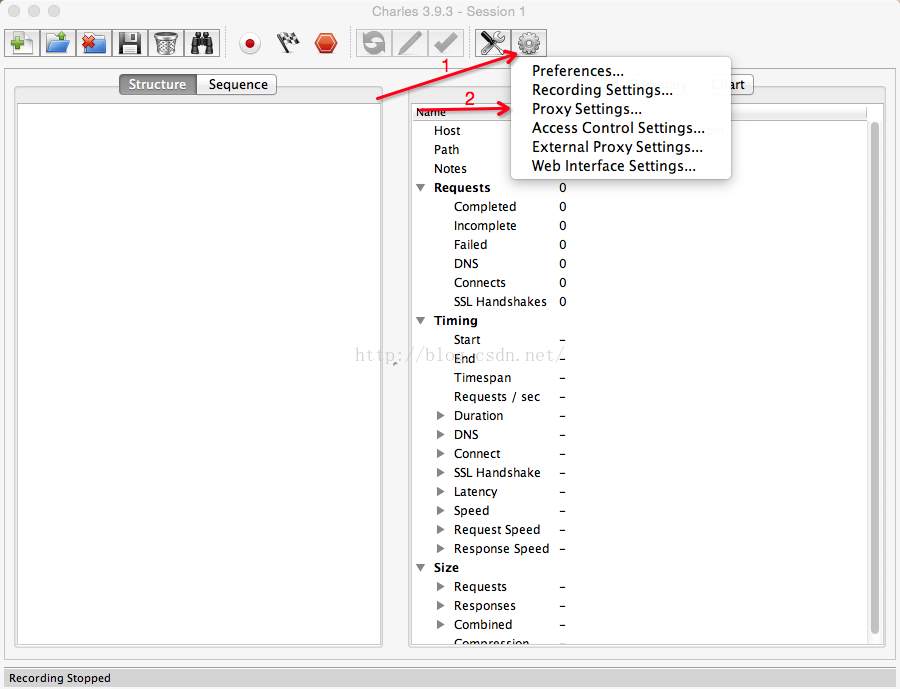
Task: Open the Tools wrench icon
Action: 492,43
